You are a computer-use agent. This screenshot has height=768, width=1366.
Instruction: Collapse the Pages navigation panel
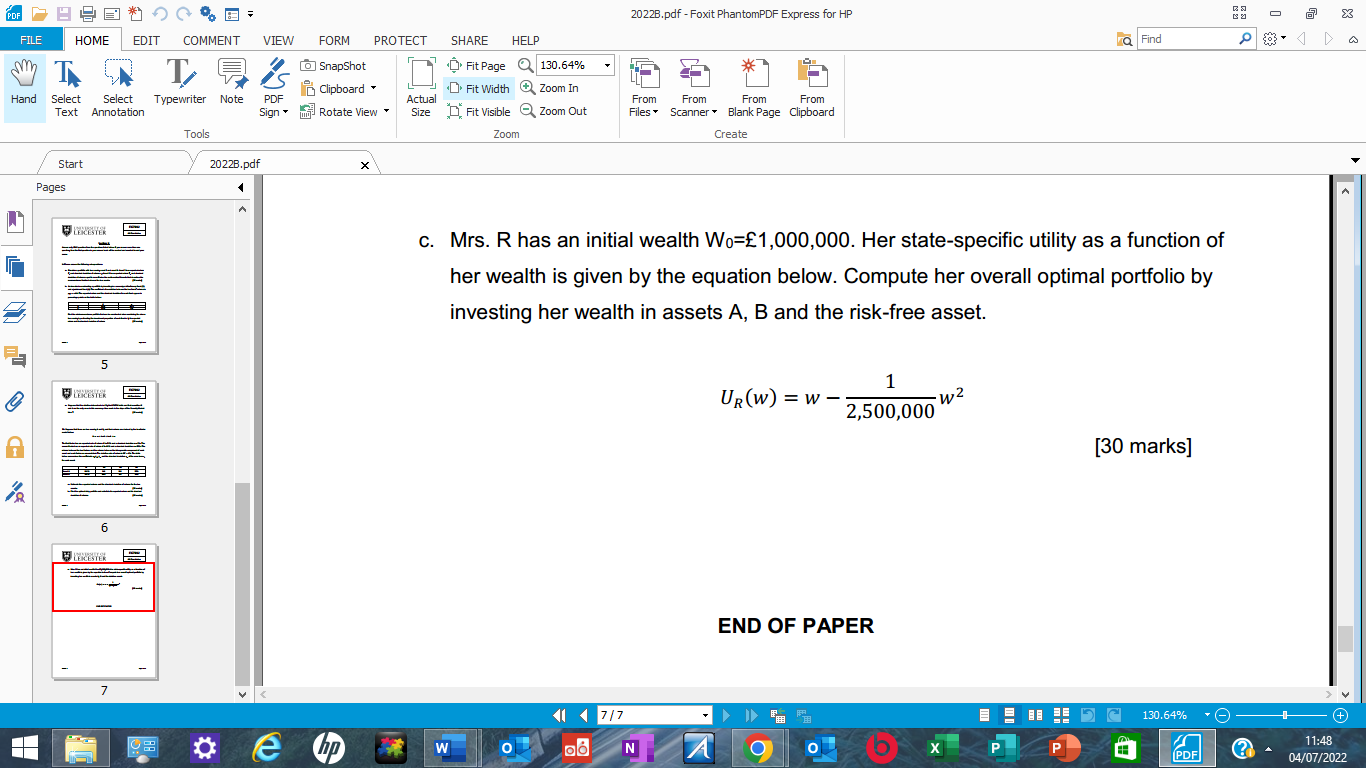(240, 187)
